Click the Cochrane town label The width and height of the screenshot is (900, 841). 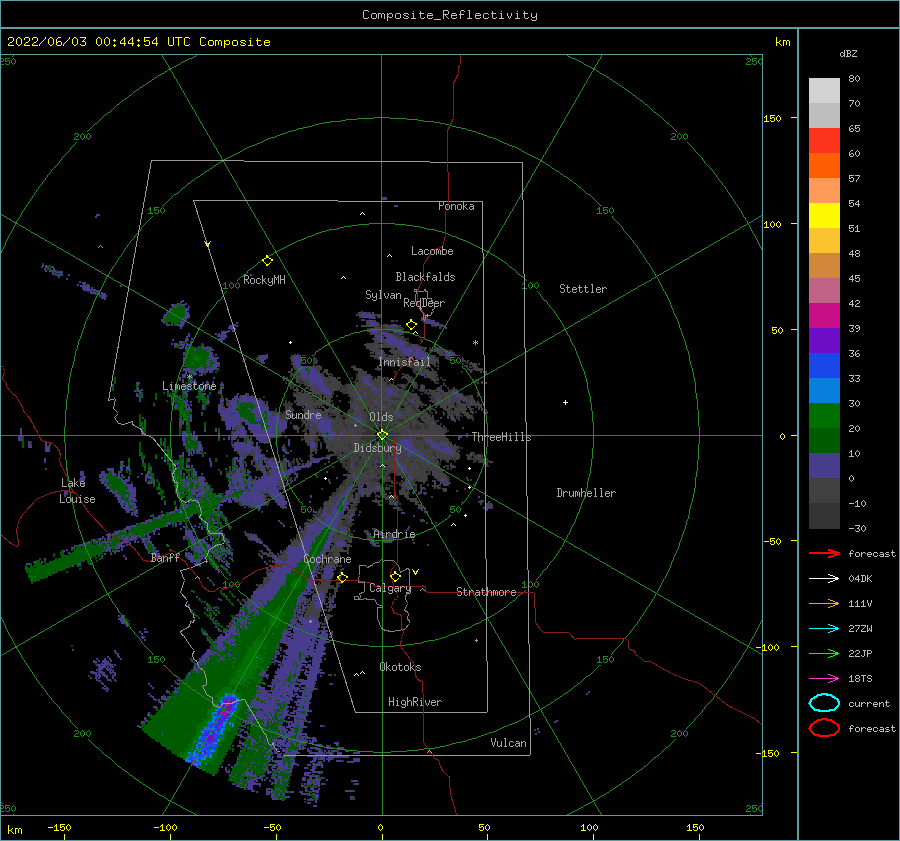tap(327, 559)
